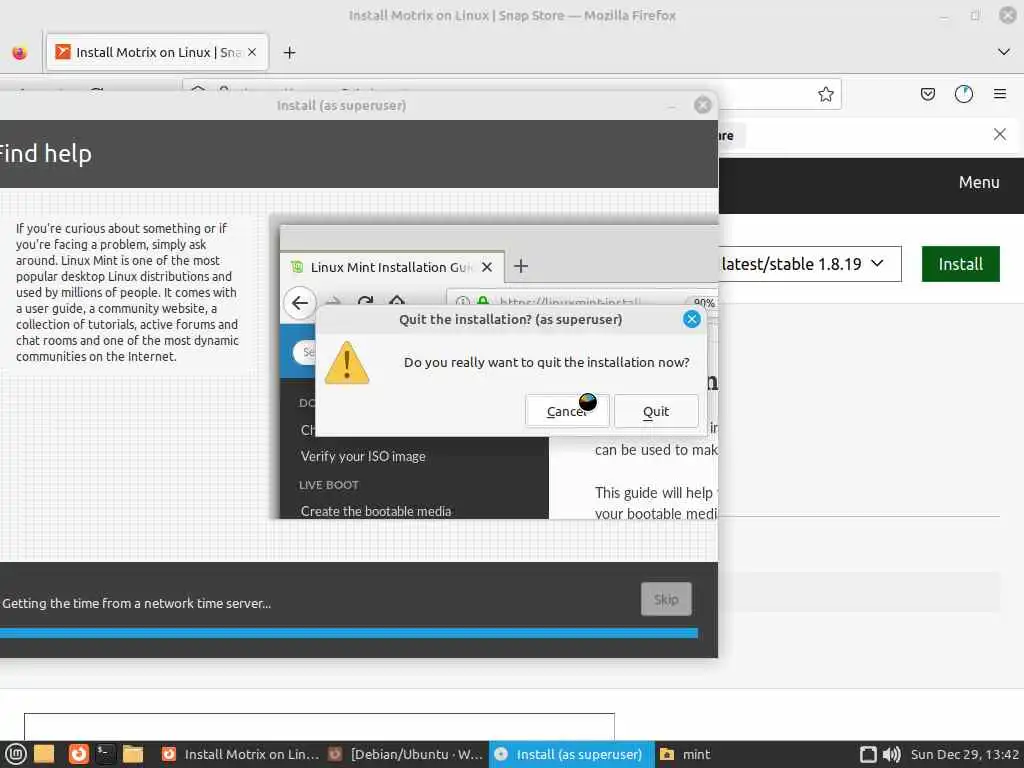Switch to 'Install Motrix on Lin...' taskbar window
1024x768 pixels.
[x=240, y=754]
